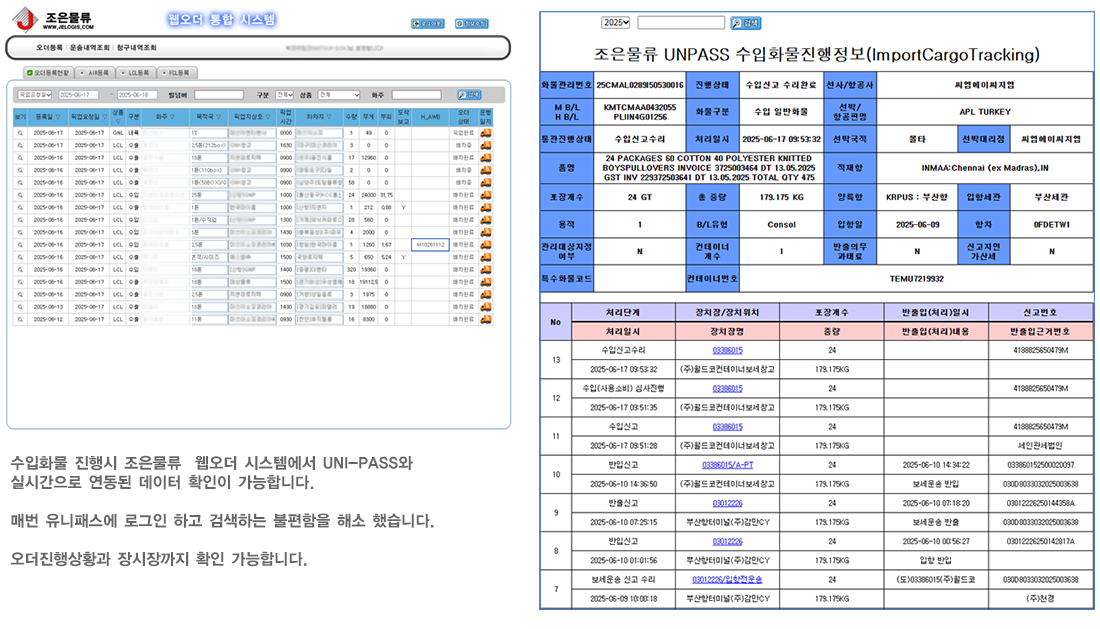View the order registered 2025-06-12

click(20, 319)
